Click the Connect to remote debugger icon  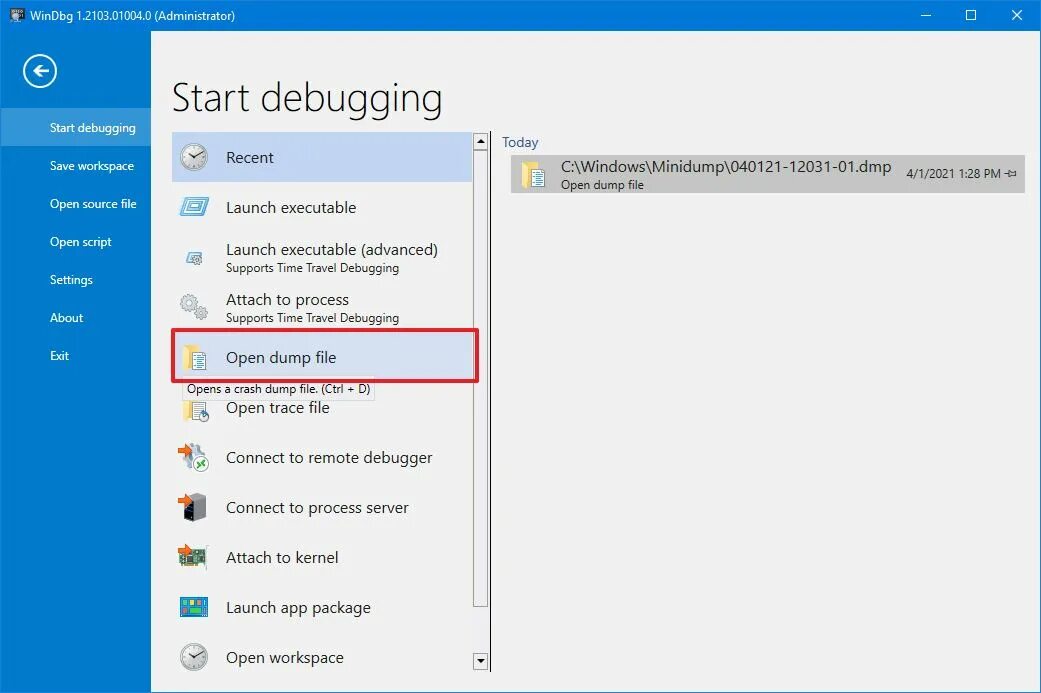[193, 457]
